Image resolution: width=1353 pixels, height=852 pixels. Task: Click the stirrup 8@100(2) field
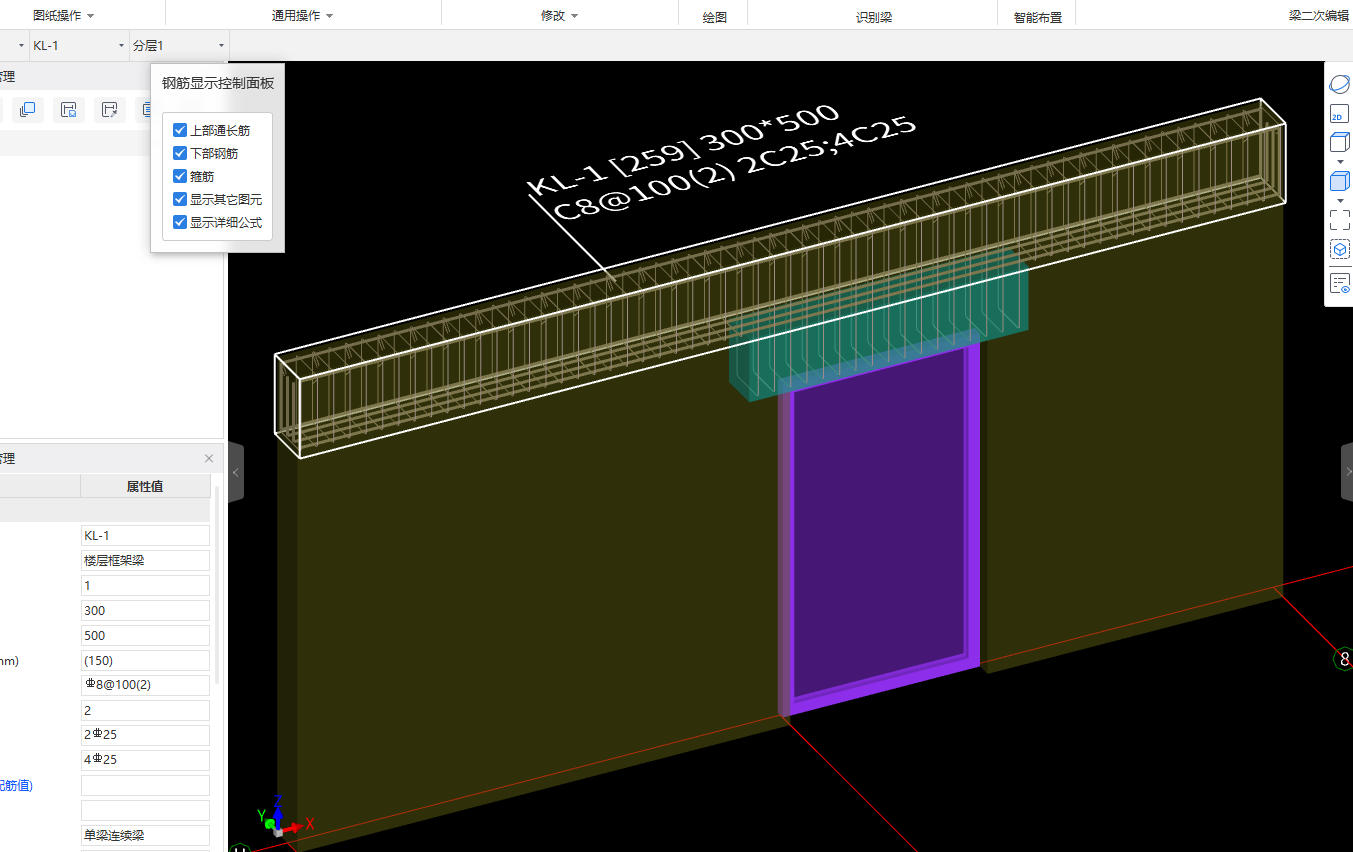[x=145, y=685]
